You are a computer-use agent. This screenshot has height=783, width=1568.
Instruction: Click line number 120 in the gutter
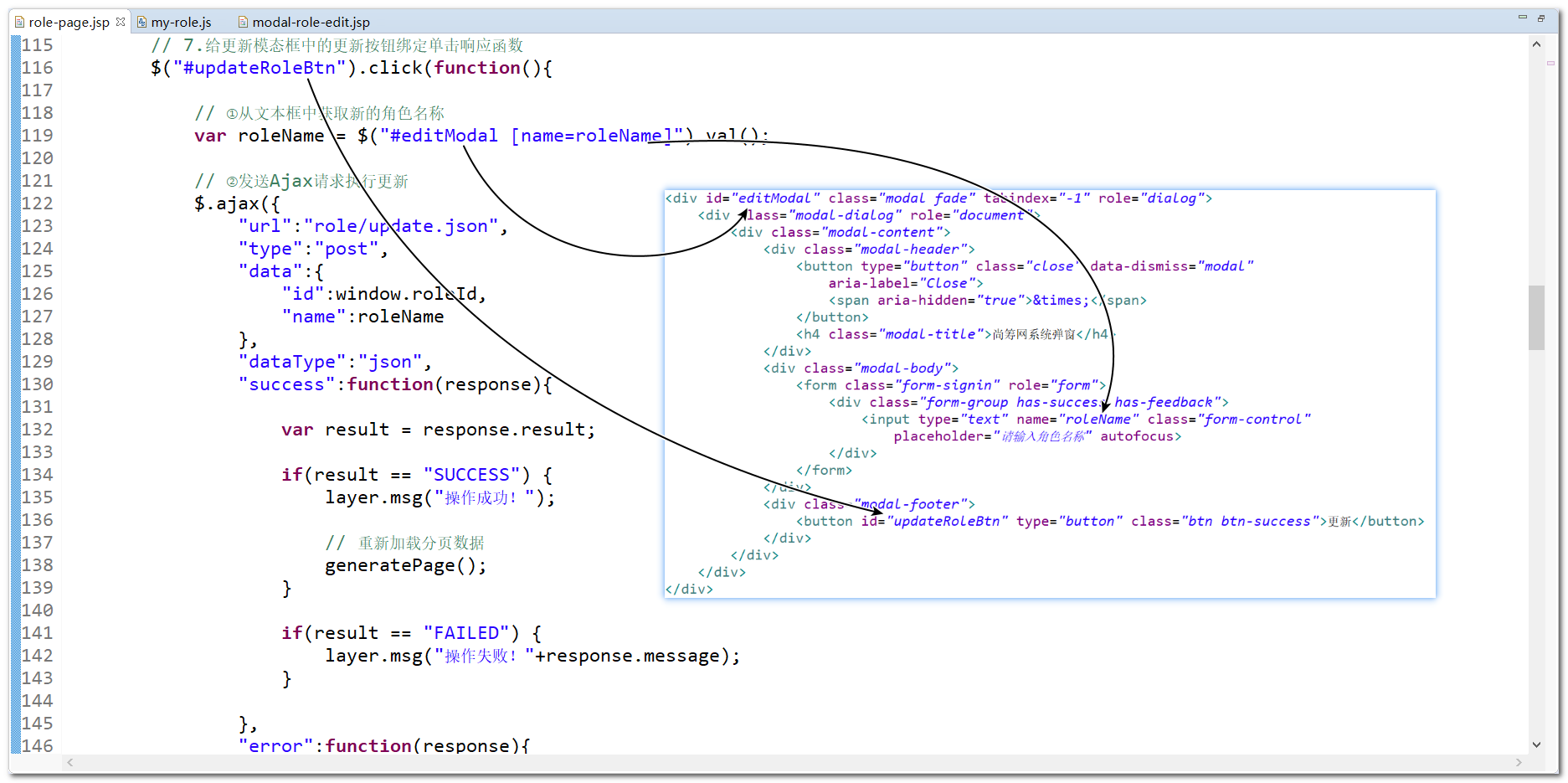38,158
